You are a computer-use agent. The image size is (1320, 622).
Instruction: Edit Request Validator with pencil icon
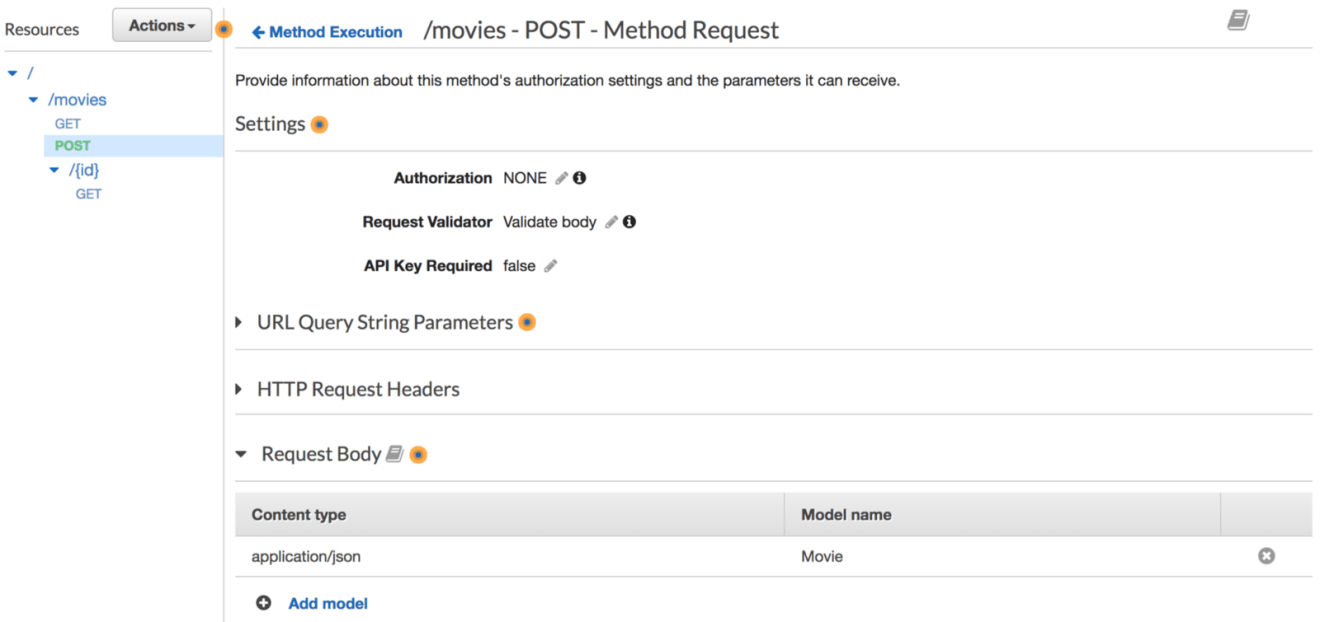pyautogui.click(x=611, y=222)
